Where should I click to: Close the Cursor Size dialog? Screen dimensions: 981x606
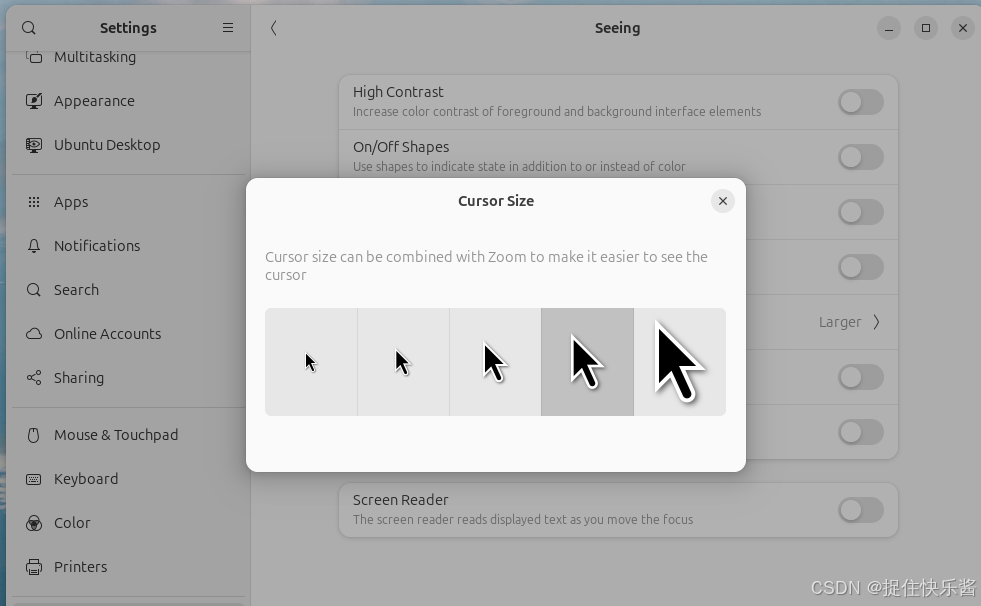[723, 201]
